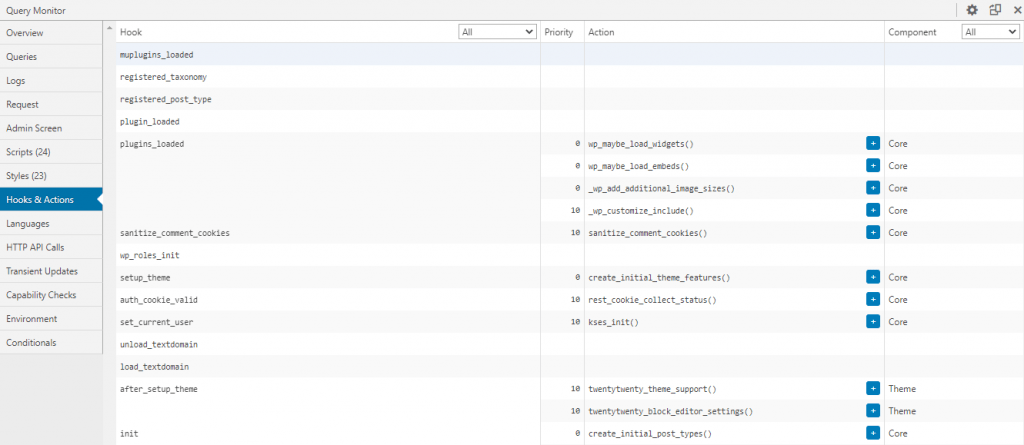Select the load_textdomain hook
The image size is (1024, 445).
[x=154, y=367]
